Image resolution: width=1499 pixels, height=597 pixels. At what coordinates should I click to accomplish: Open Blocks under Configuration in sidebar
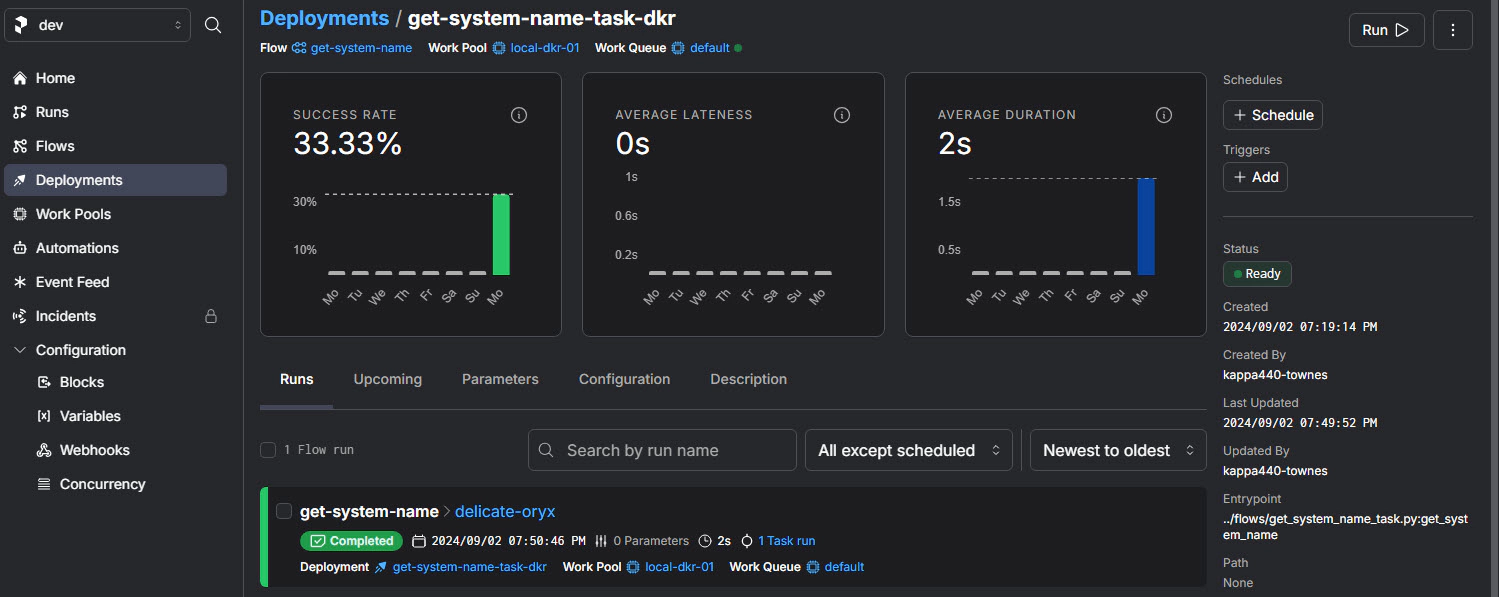[x=82, y=382]
